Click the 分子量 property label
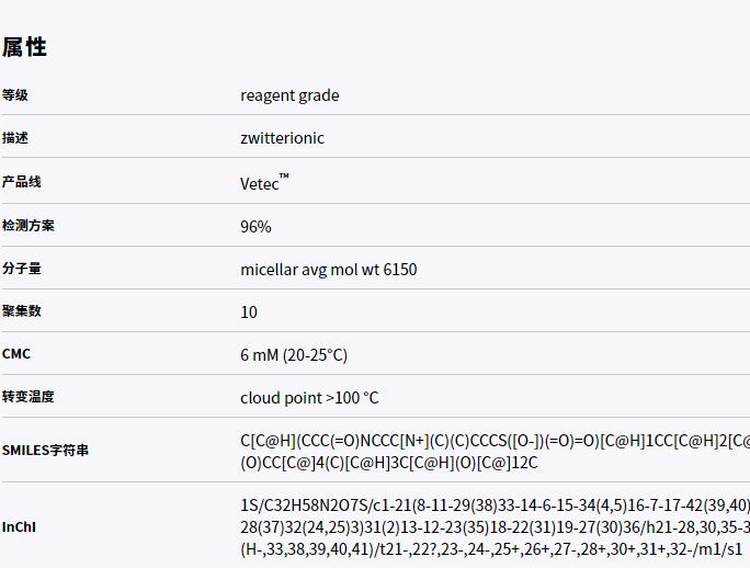The image size is (750, 568). coord(21,269)
